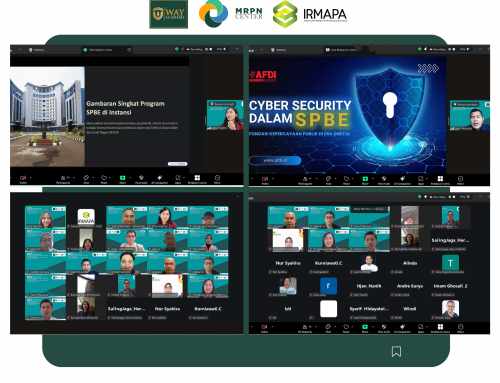500x383 pixels.
Task: Select the Windi participant tile
Action: pos(410,309)
